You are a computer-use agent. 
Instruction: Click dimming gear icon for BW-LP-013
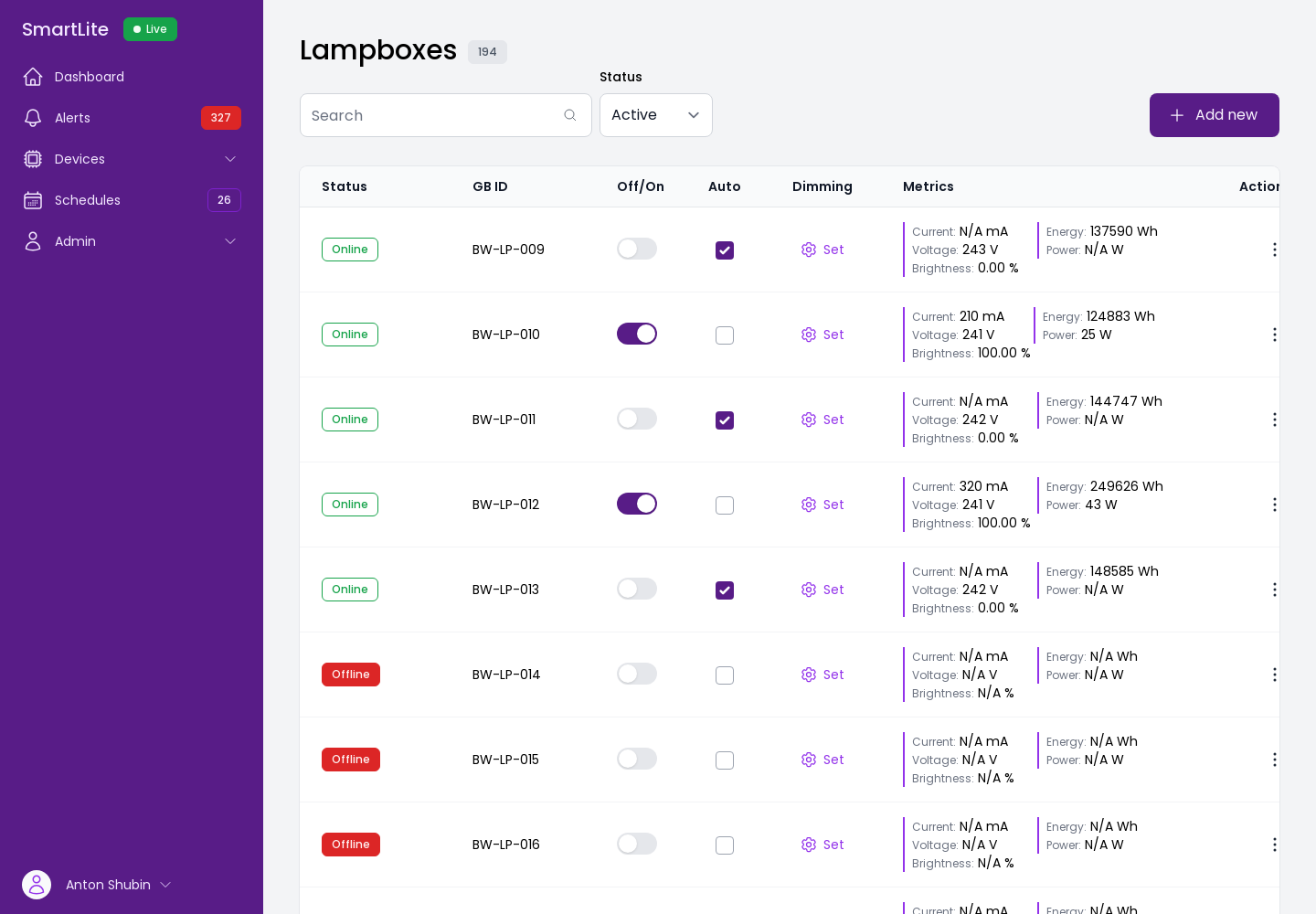click(809, 590)
